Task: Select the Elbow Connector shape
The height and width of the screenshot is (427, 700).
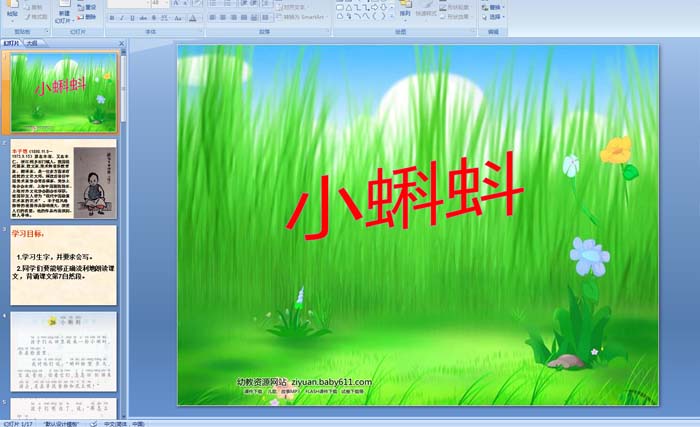Action: (x=358, y=8)
